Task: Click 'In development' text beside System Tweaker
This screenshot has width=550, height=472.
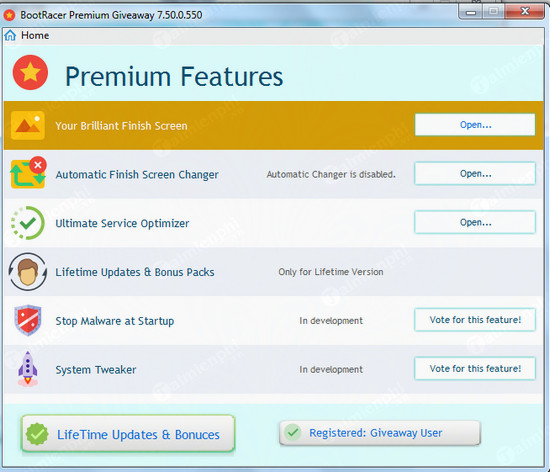Action: 331,369
